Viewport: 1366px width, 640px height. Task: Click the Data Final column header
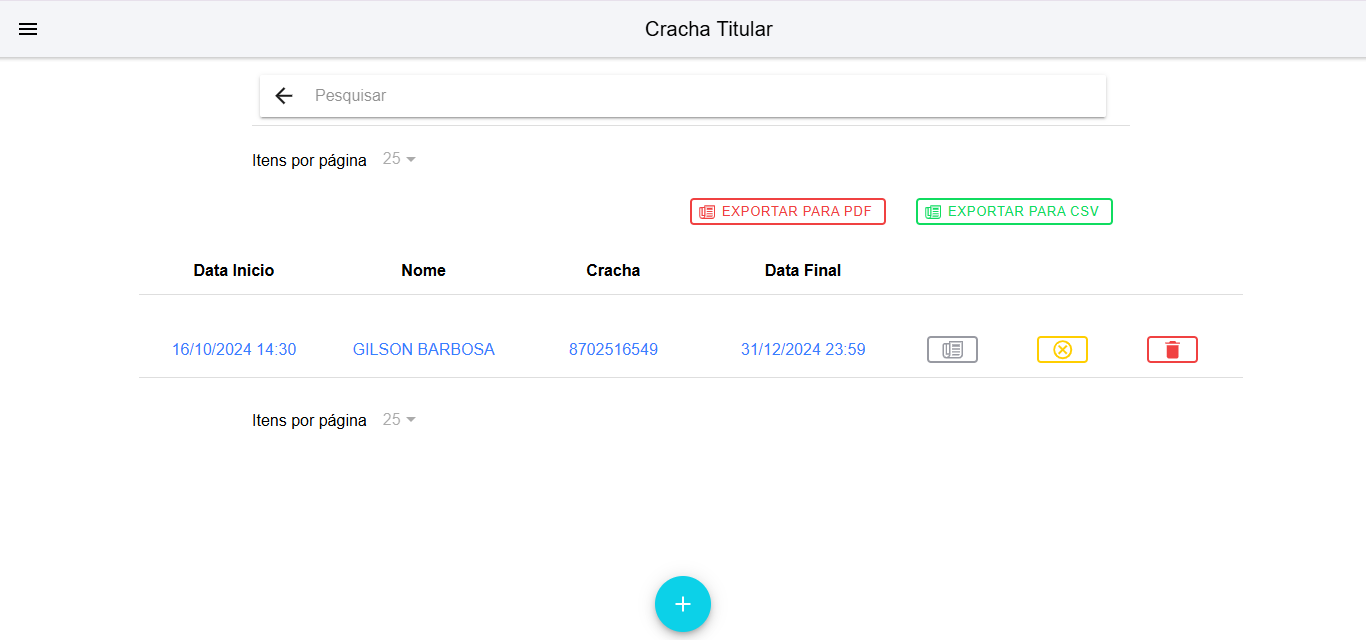802,270
